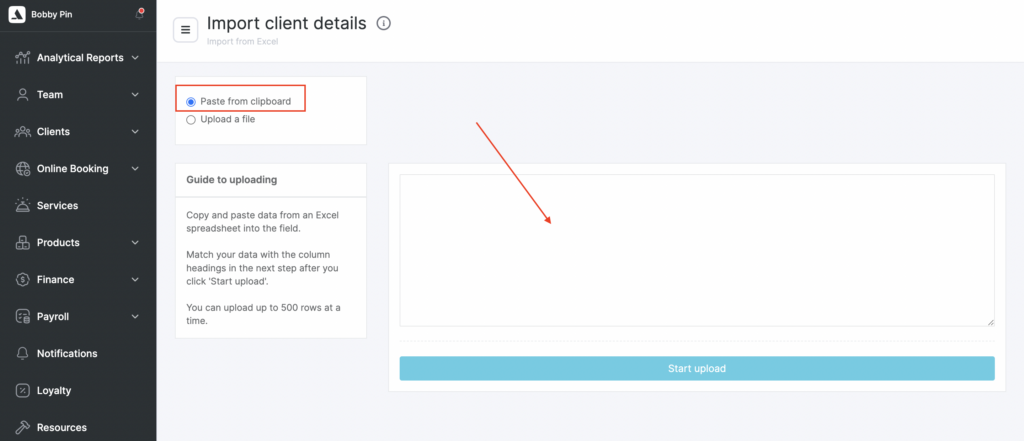Select the Upload a file option
Screen dimensions: 1024x441
[191, 120]
